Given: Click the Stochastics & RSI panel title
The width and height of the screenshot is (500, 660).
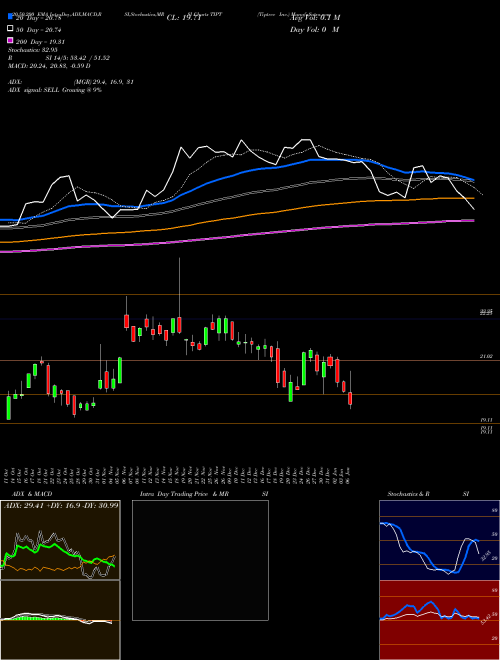Looking at the screenshot, I should pyautogui.click(x=428, y=494).
